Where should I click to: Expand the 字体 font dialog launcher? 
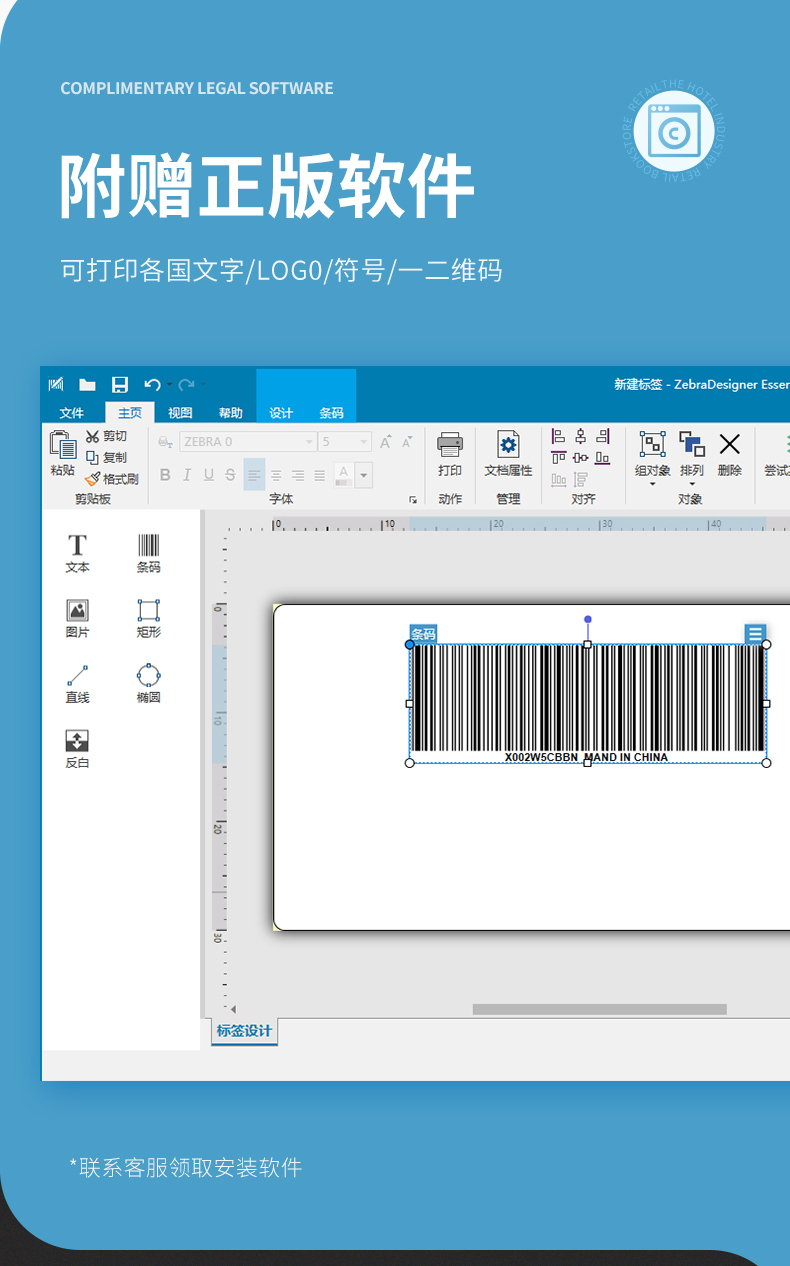[412, 499]
